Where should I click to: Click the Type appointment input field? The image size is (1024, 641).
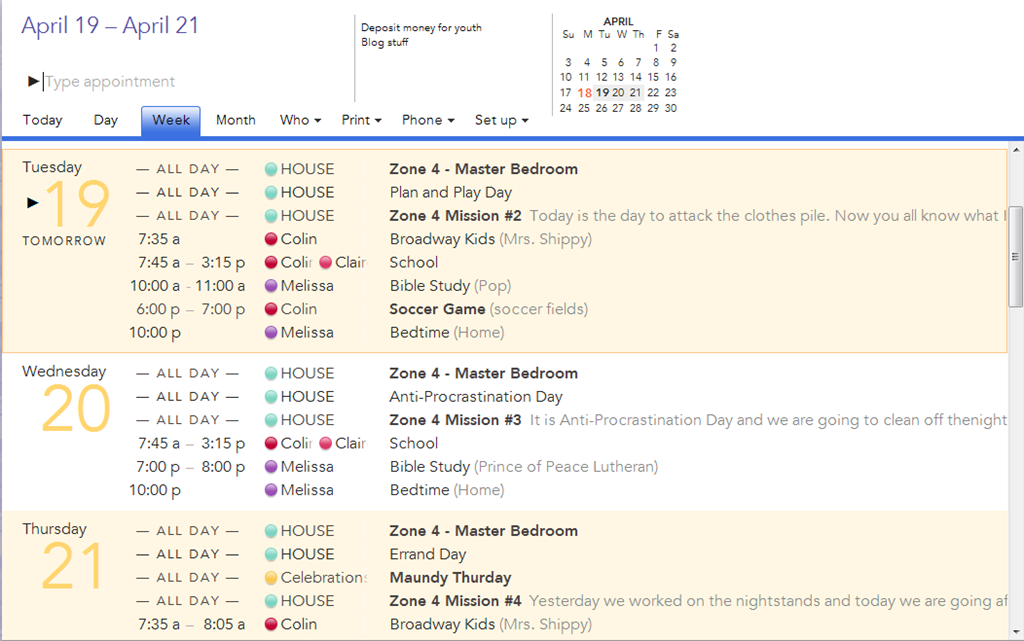tap(196, 82)
